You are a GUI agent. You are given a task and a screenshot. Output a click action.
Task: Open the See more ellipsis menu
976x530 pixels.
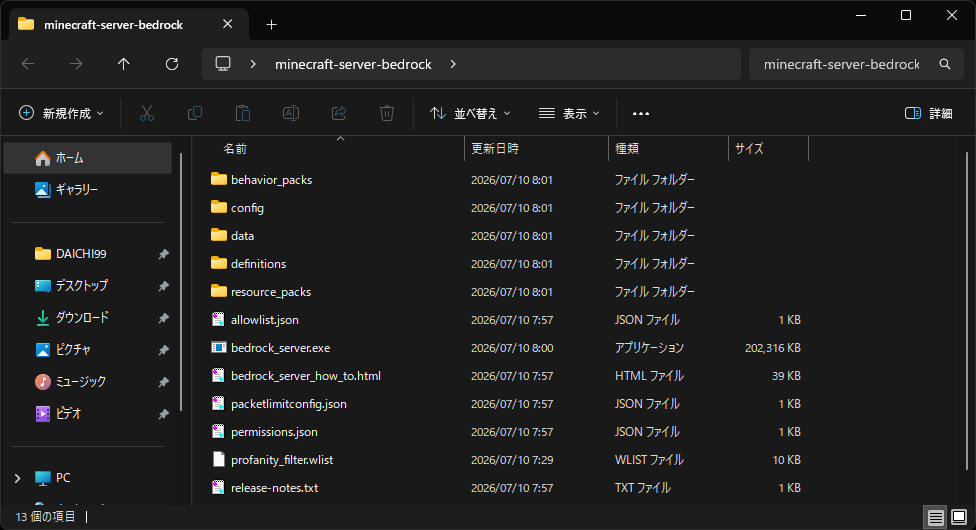click(x=640, y=113)
